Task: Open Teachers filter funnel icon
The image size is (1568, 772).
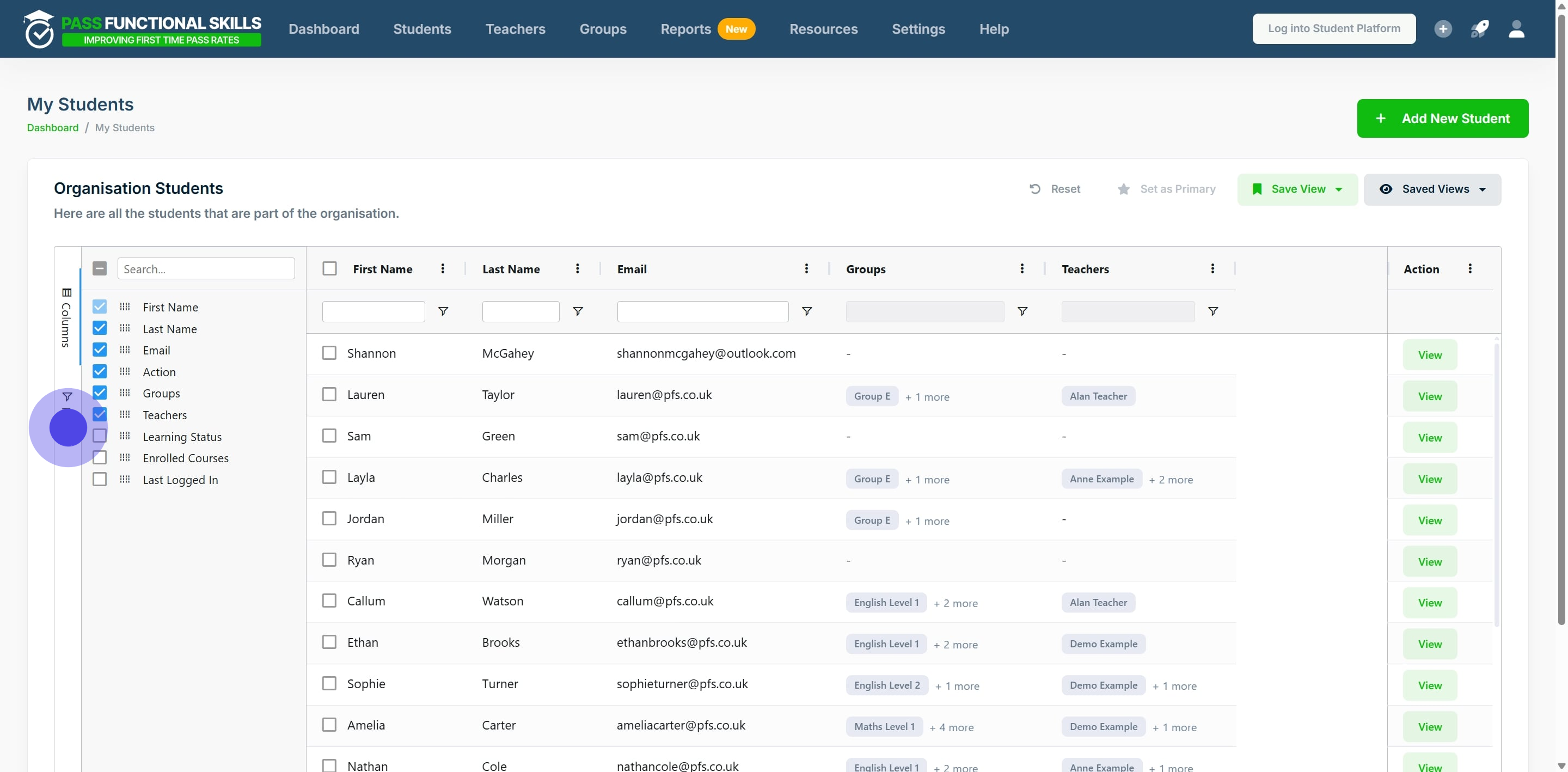Action: click(x=1212, y=311)
